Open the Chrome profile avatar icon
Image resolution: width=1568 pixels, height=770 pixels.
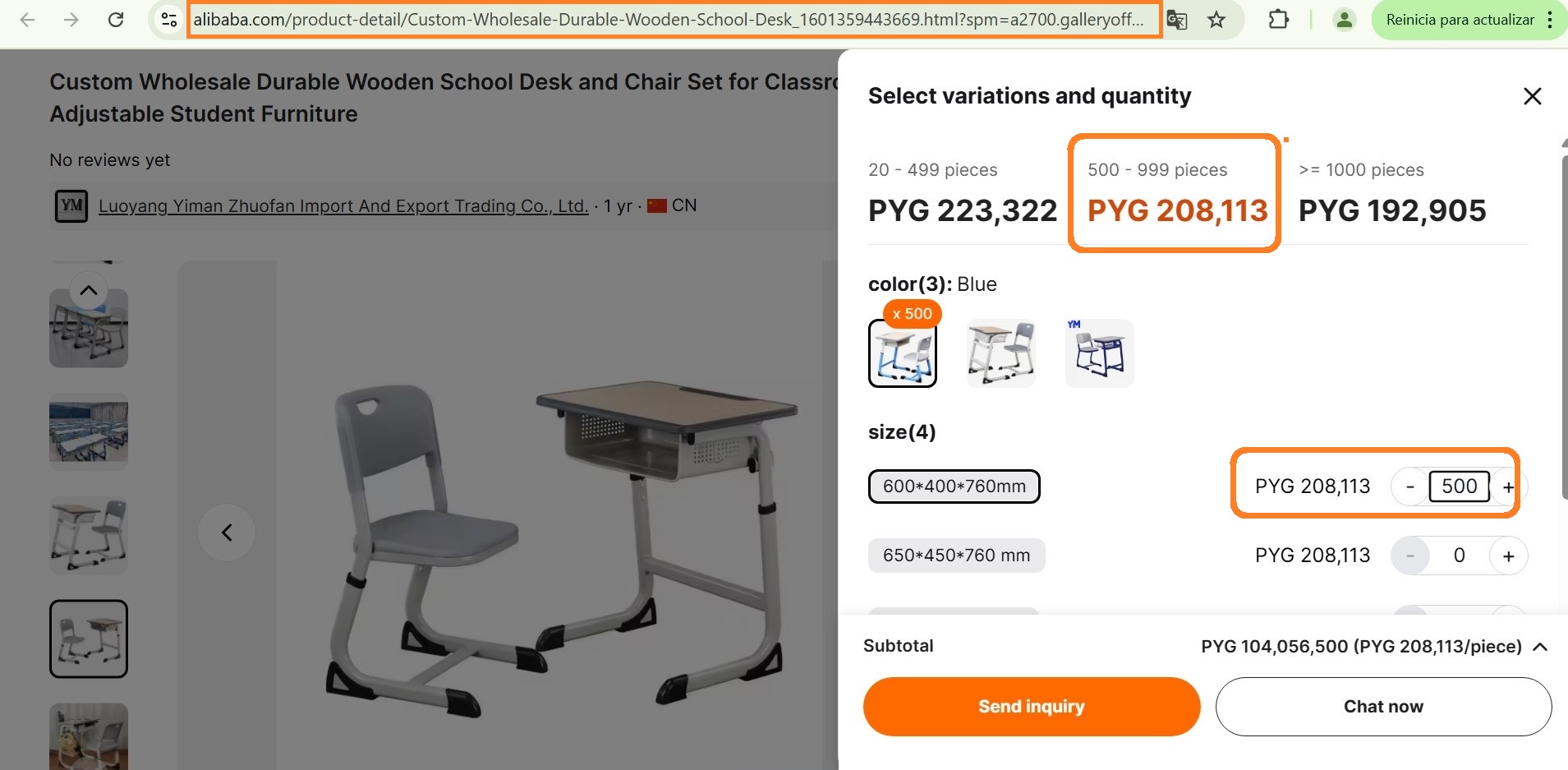coord(1344,20)
